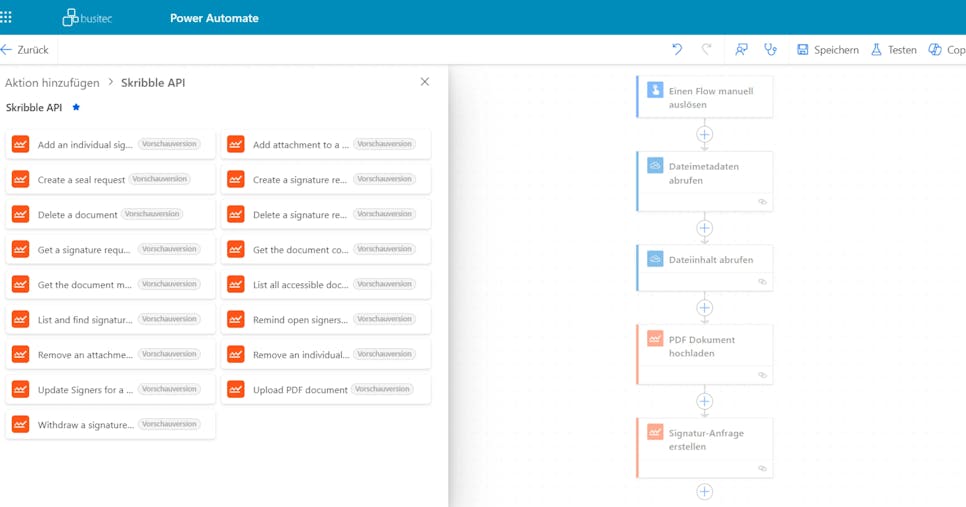Select Add attachment to a signature action
The height and width of the screenshot is (507, 966).
[x=326, y=145]
